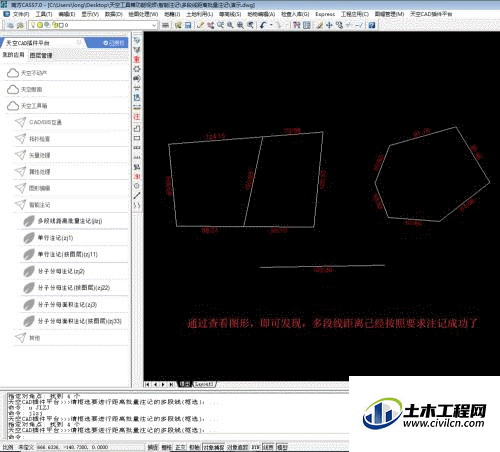Click the circle icon in vertical toolbar
500x452 pixels.
click(137, 186)
